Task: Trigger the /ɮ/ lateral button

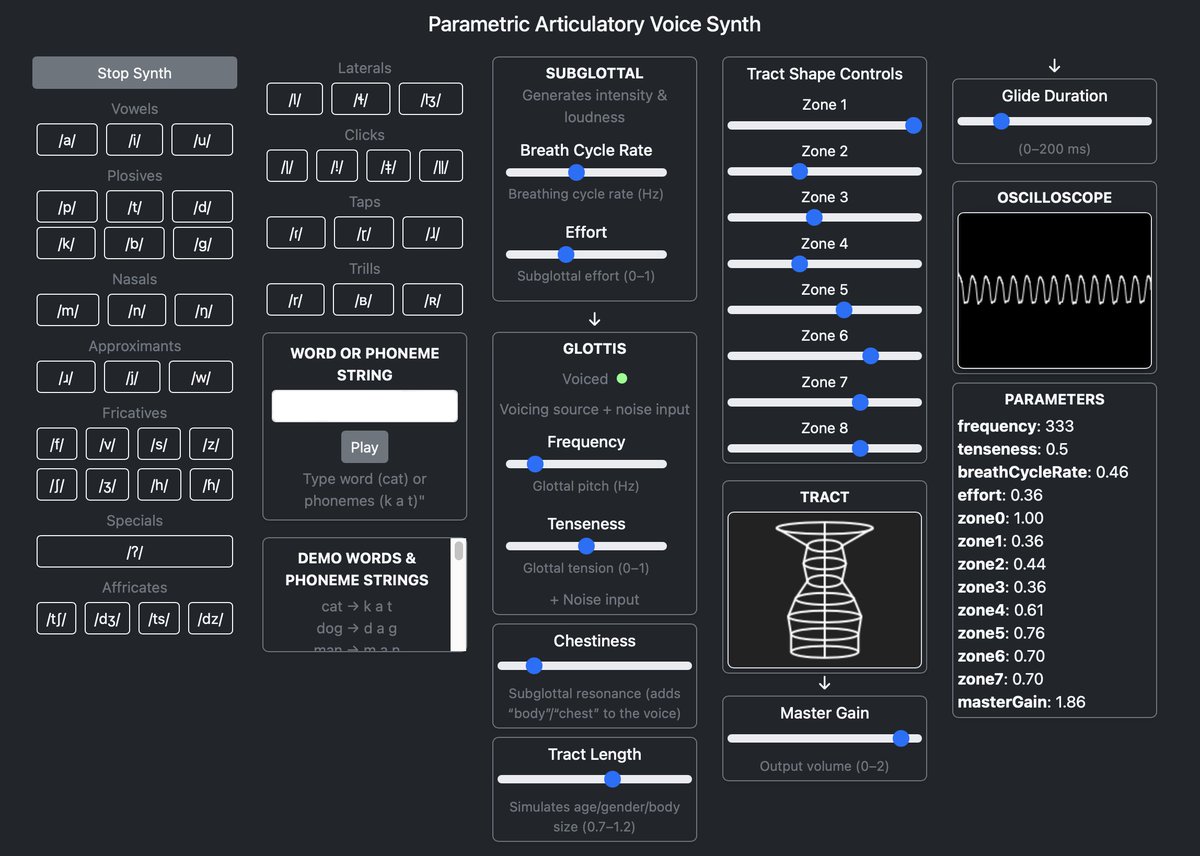Action: [430, 99]
